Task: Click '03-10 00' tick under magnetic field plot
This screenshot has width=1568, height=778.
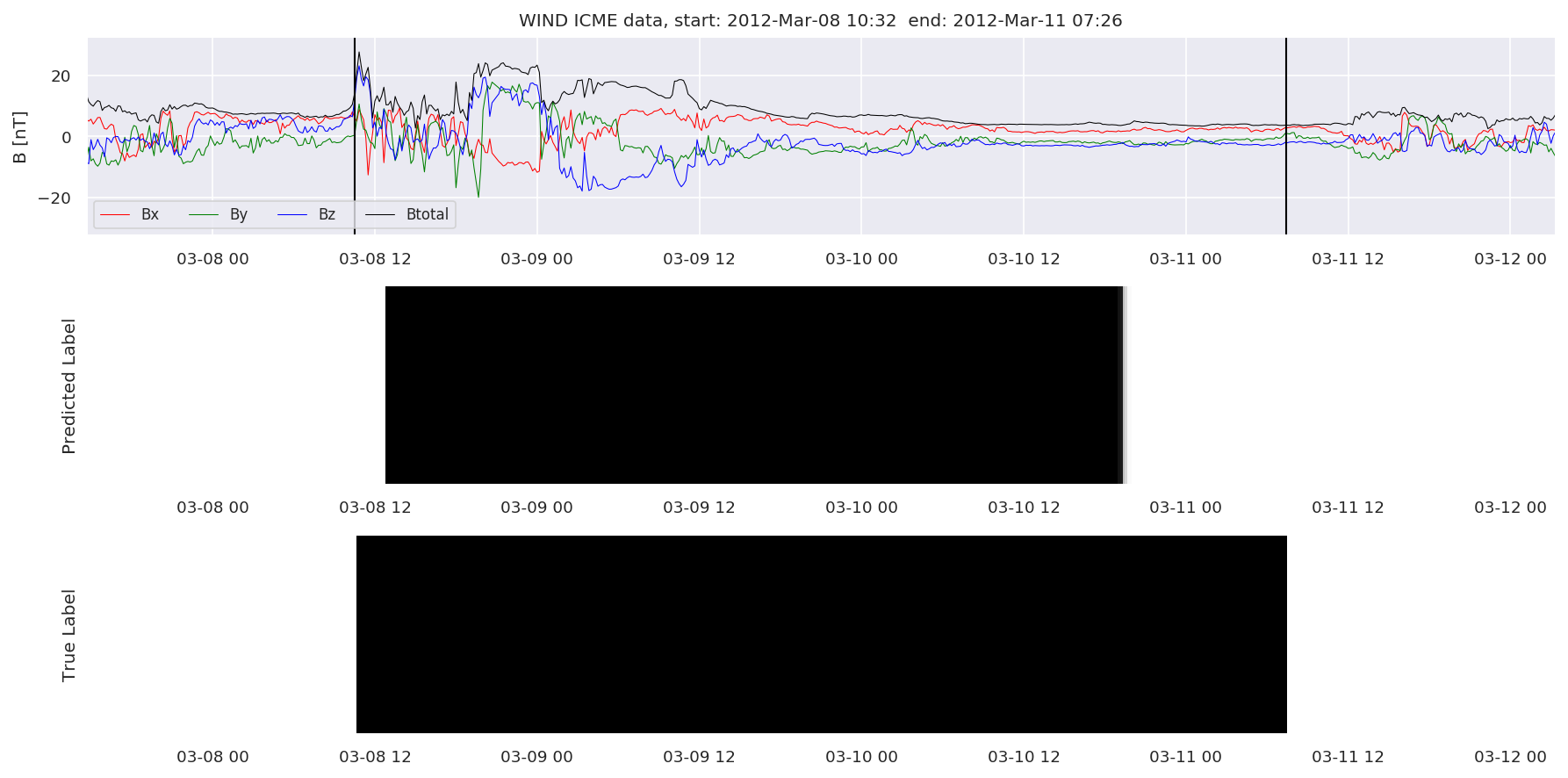Action: pos(861,259)
